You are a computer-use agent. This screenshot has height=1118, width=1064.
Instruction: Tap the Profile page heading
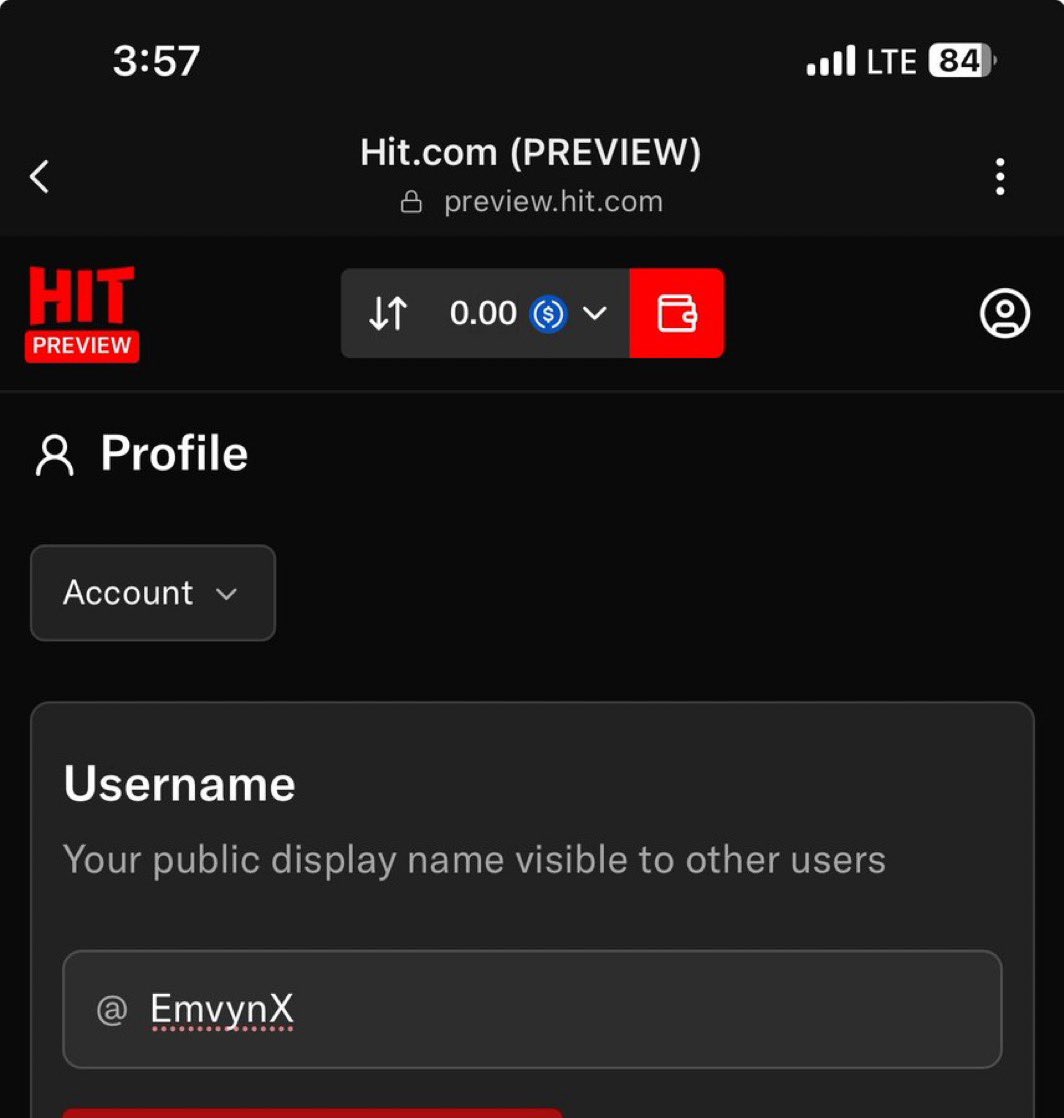pos(174,453)
